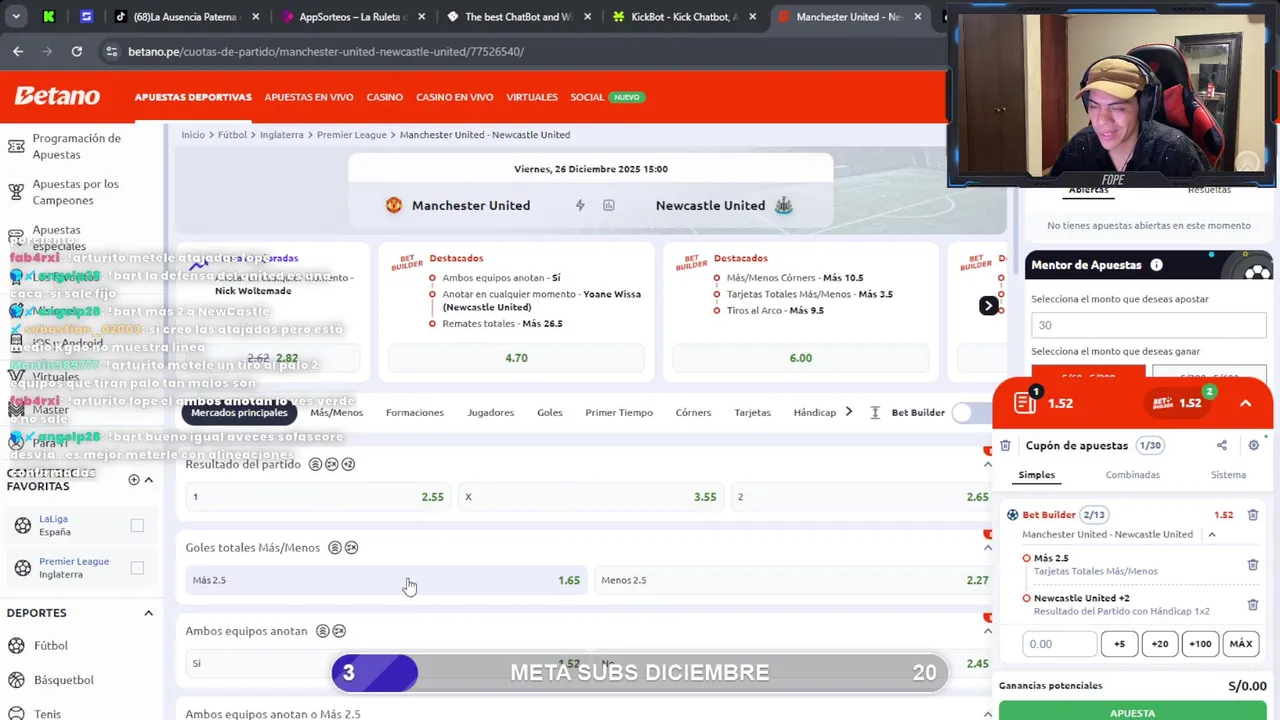Viewport: 1280px width, 720px height.
Task: Go back using browser back arrow
Action: pyautogui.click(x=18, y=51)
